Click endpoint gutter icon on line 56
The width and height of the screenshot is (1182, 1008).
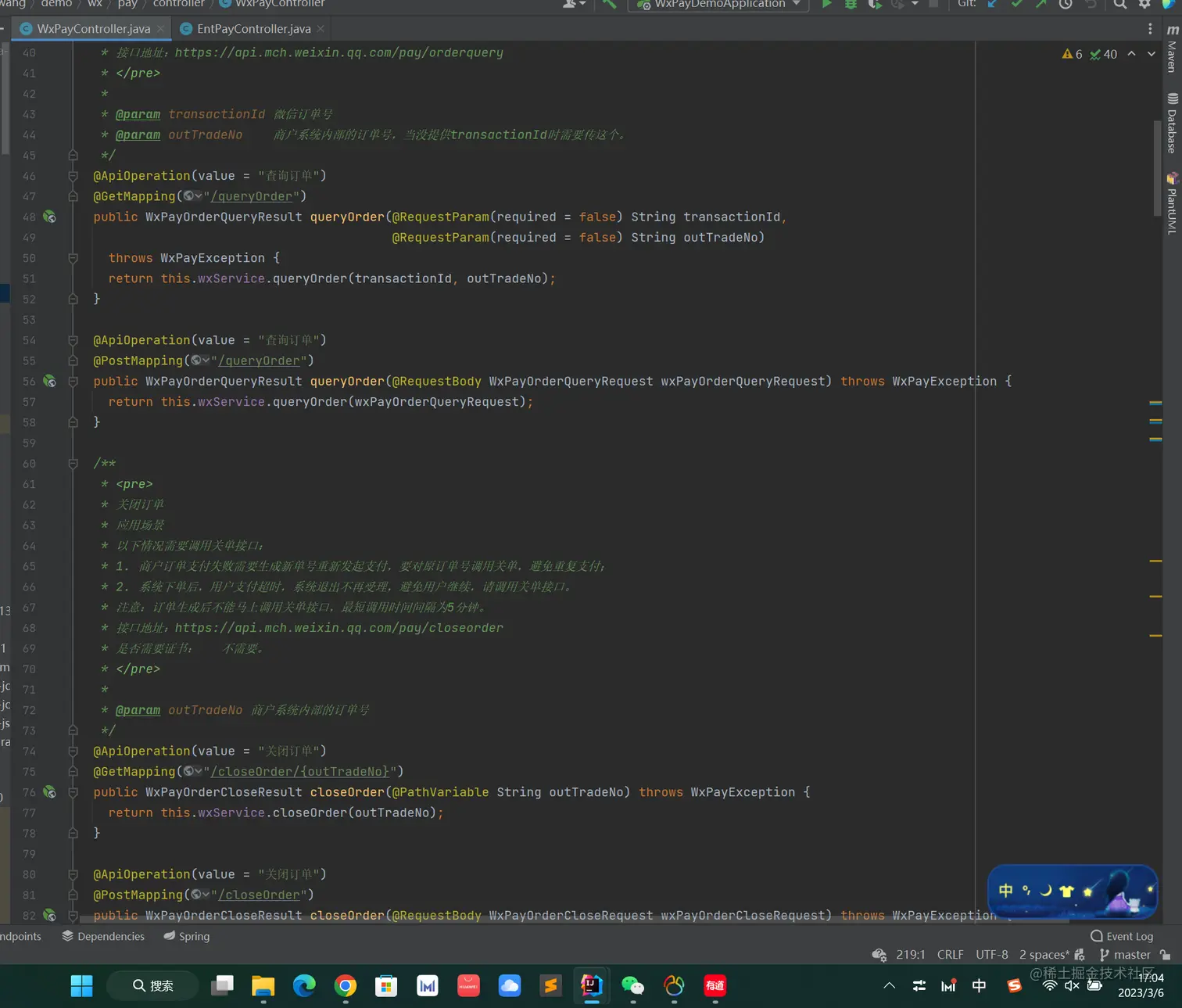pyautogui.click(x=49, y=381)
